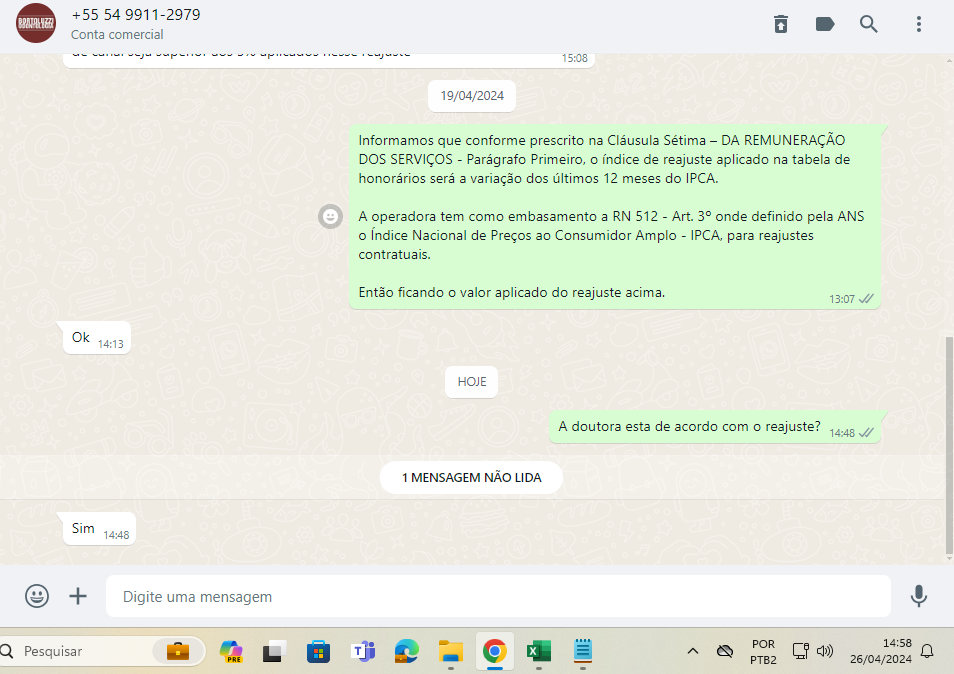The image size is (954, 674).
Task: Expand hidden system tray icons chevron
Action: tap(692, 651)
